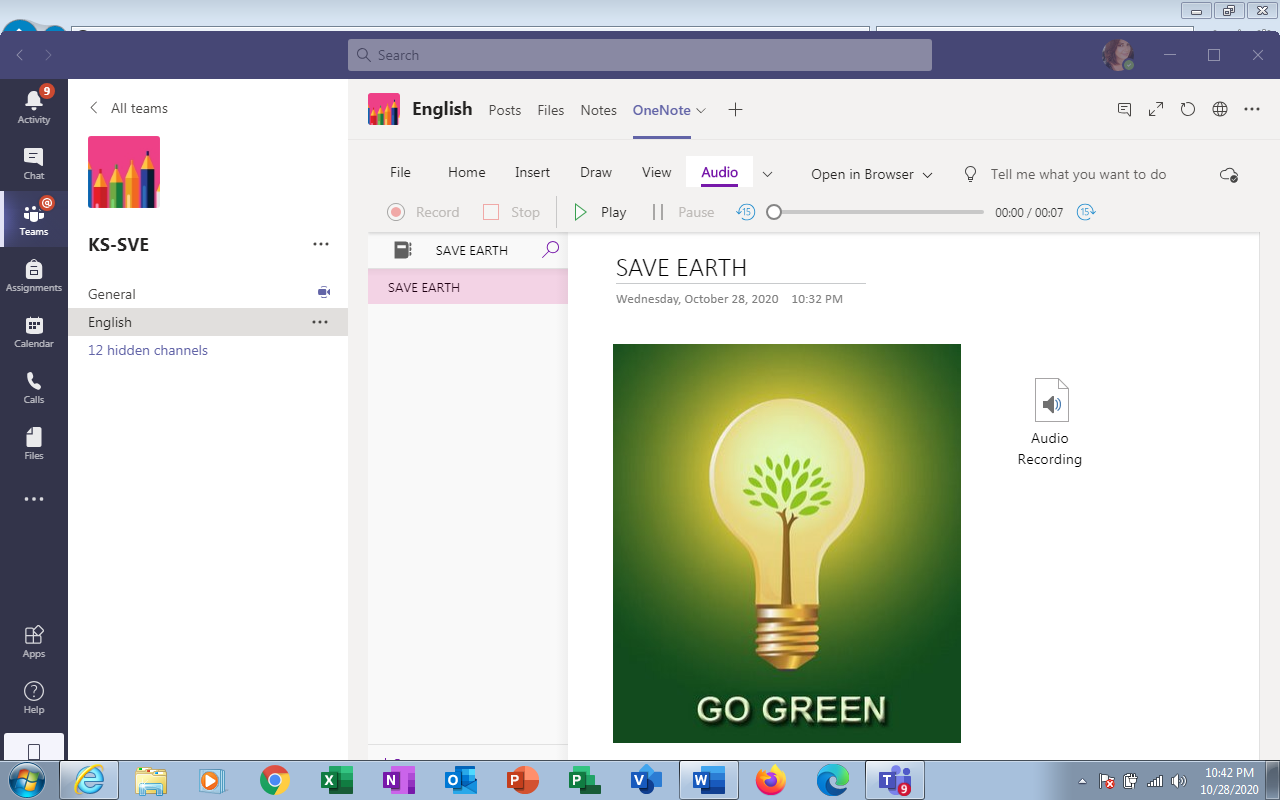This screenshot has width=1280, height=800.
Task: Switch to the View ribbon tab
Action: (656, 172)
